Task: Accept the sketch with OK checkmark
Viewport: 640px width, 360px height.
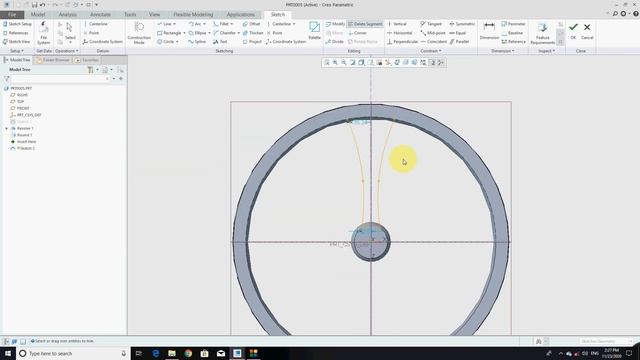Action: pos(573,31)
